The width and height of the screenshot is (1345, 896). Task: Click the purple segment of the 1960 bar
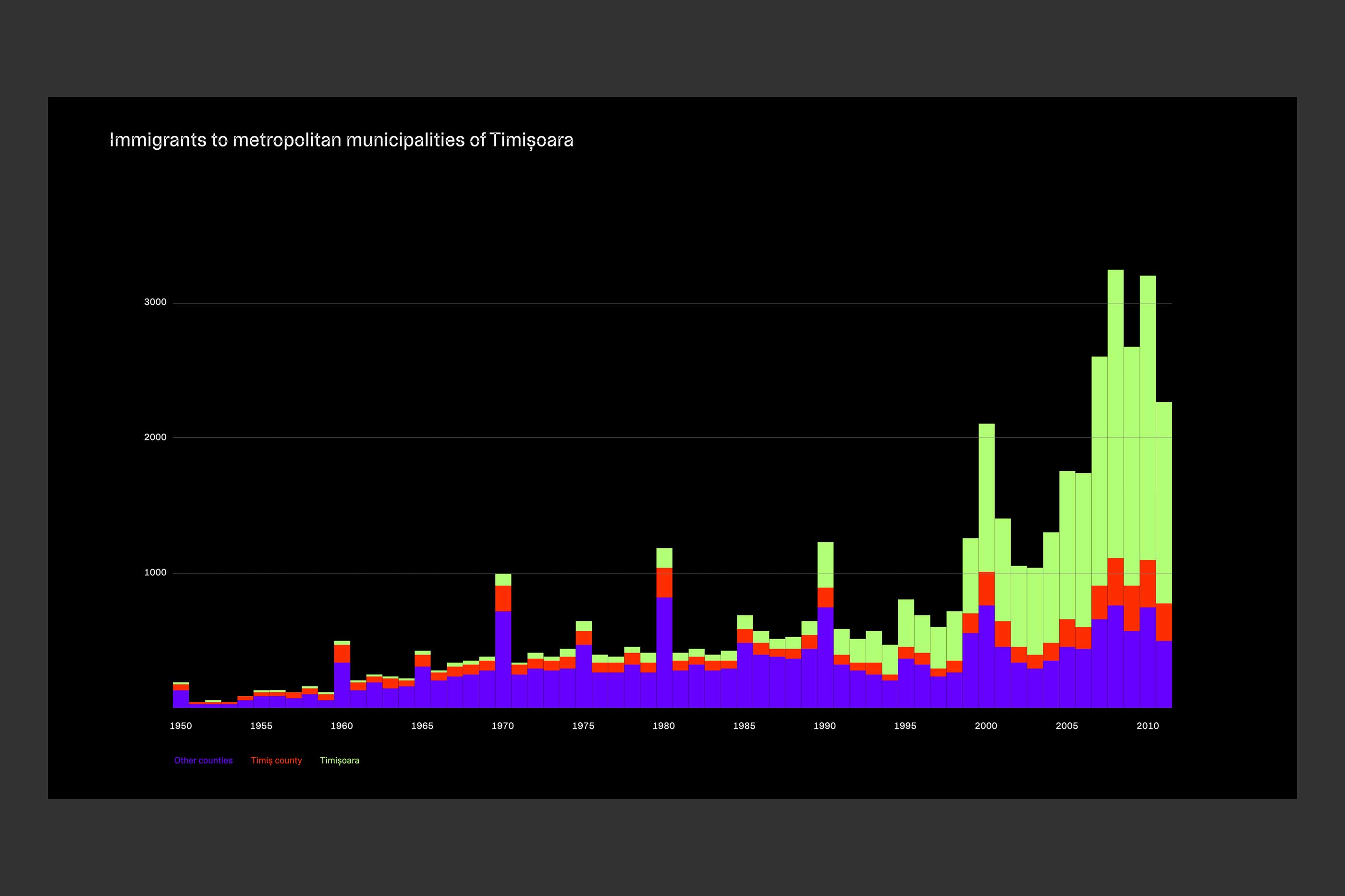[342, 685]
